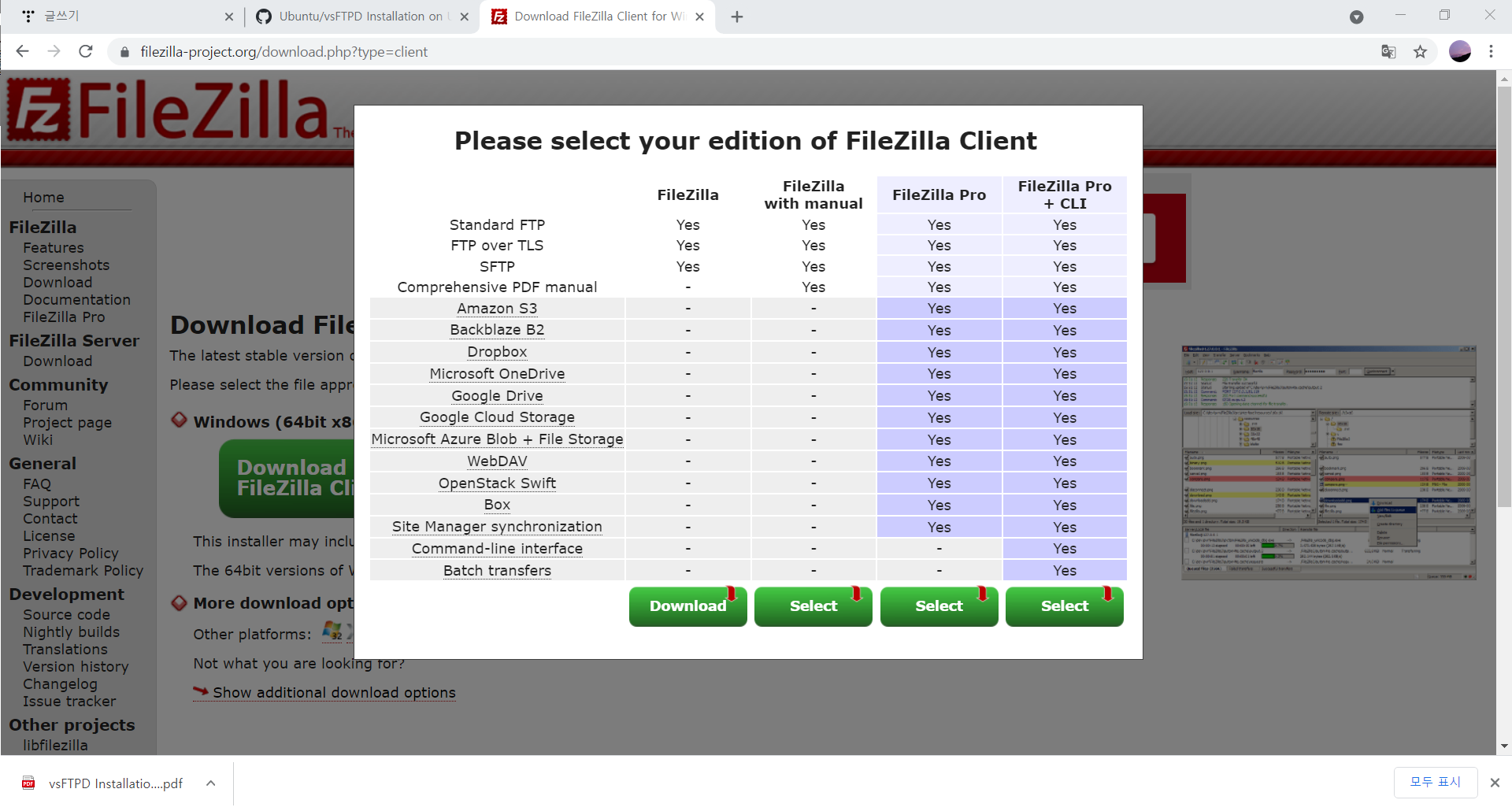This screenshot has height=811, width=1512.
Task: Open Features in the sidebar
Action: [53, 248]
